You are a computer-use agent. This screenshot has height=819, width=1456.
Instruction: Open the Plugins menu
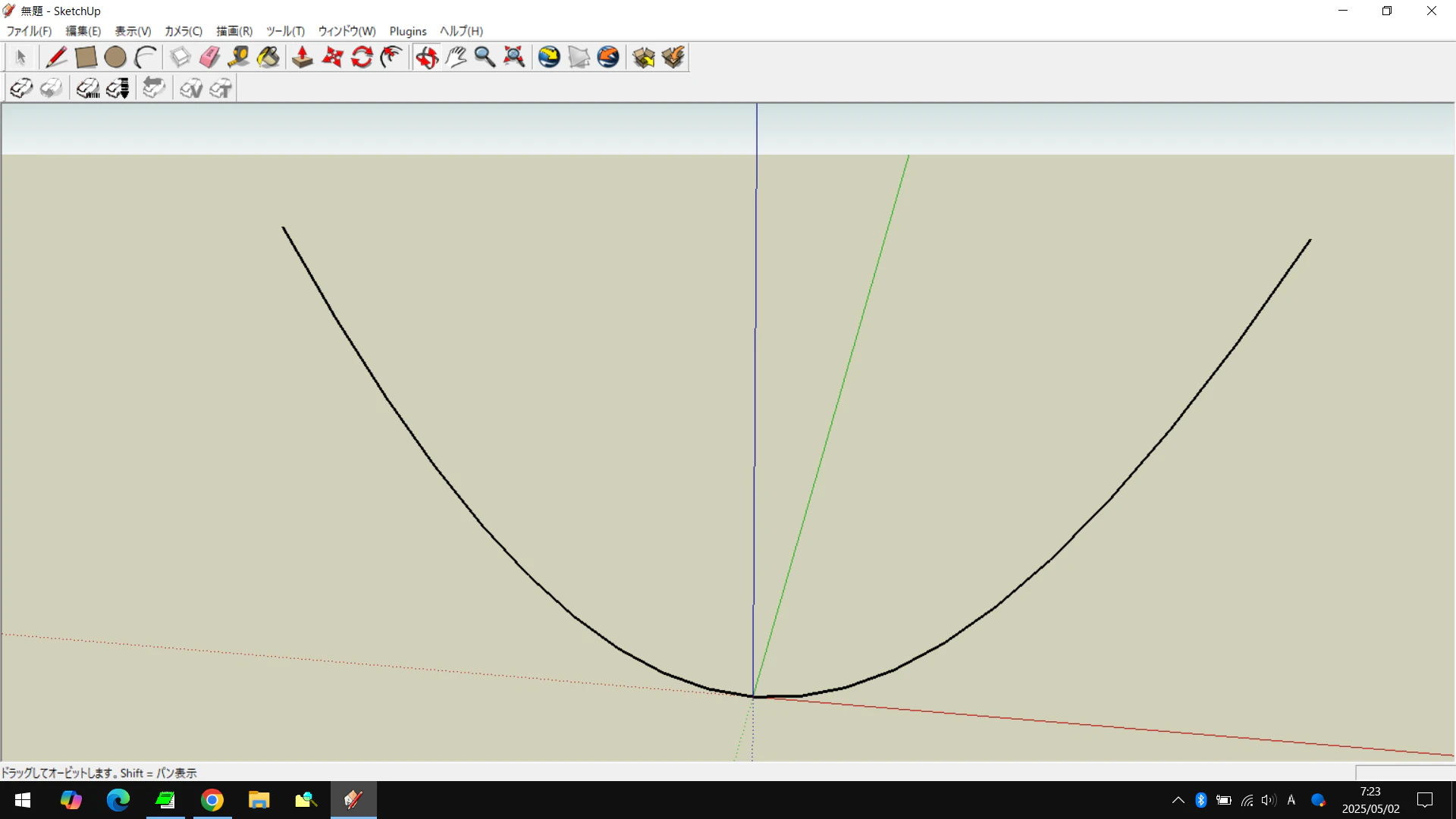point(408,31)
